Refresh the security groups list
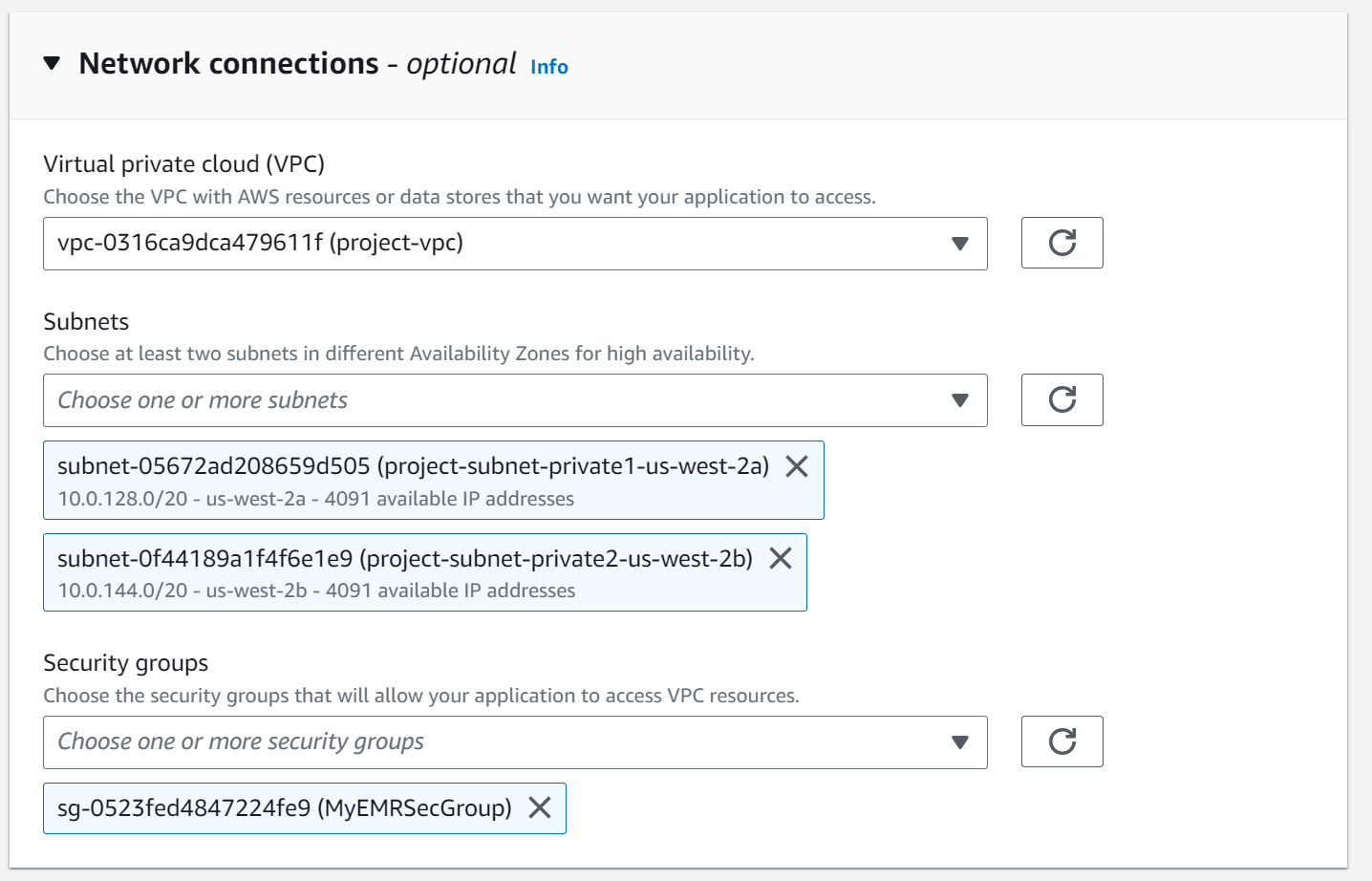The height and width of the screenshot is (881, 1372). pyautogui.click(x=1061, y=741)
